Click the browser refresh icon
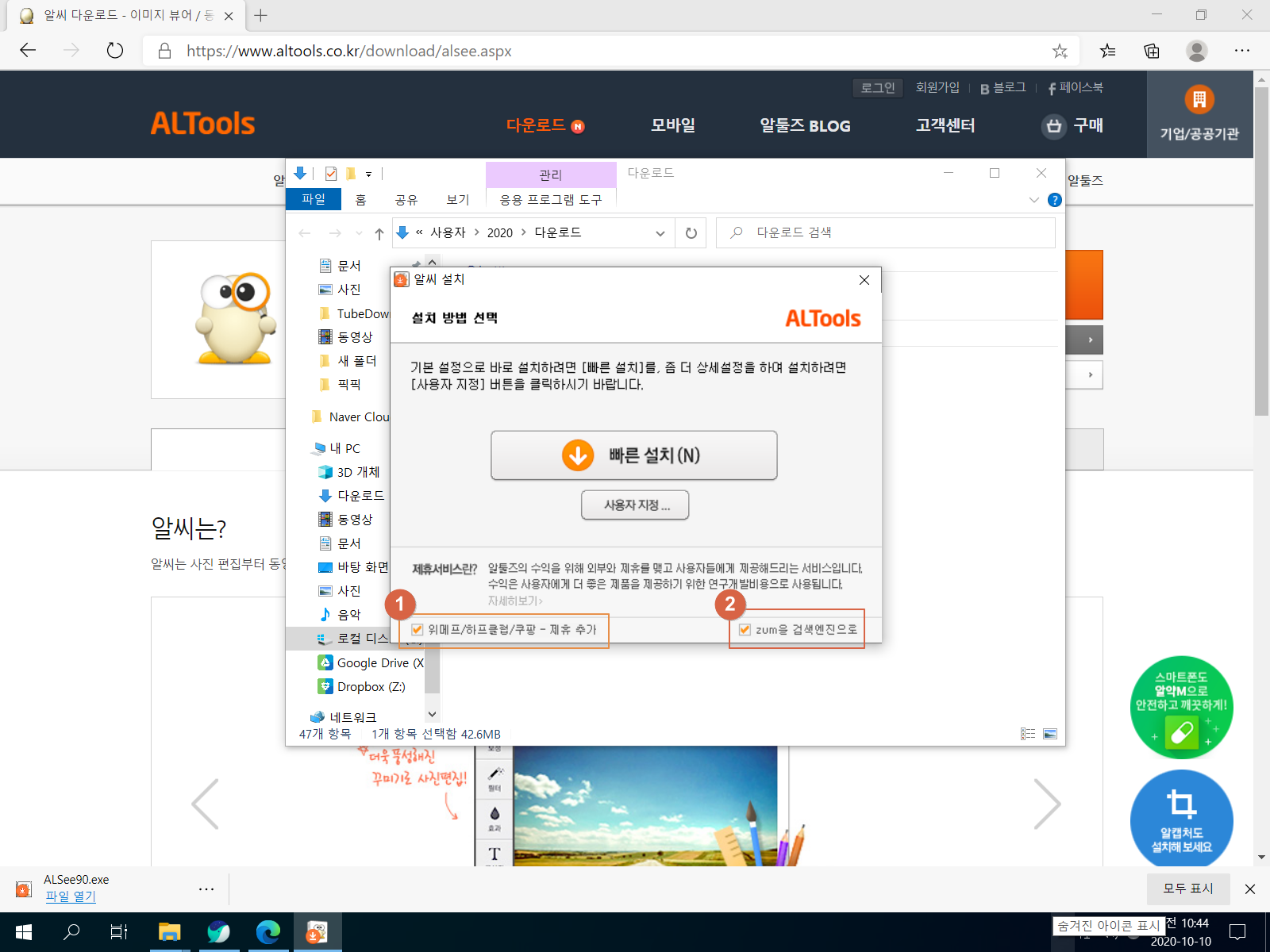 115,51
